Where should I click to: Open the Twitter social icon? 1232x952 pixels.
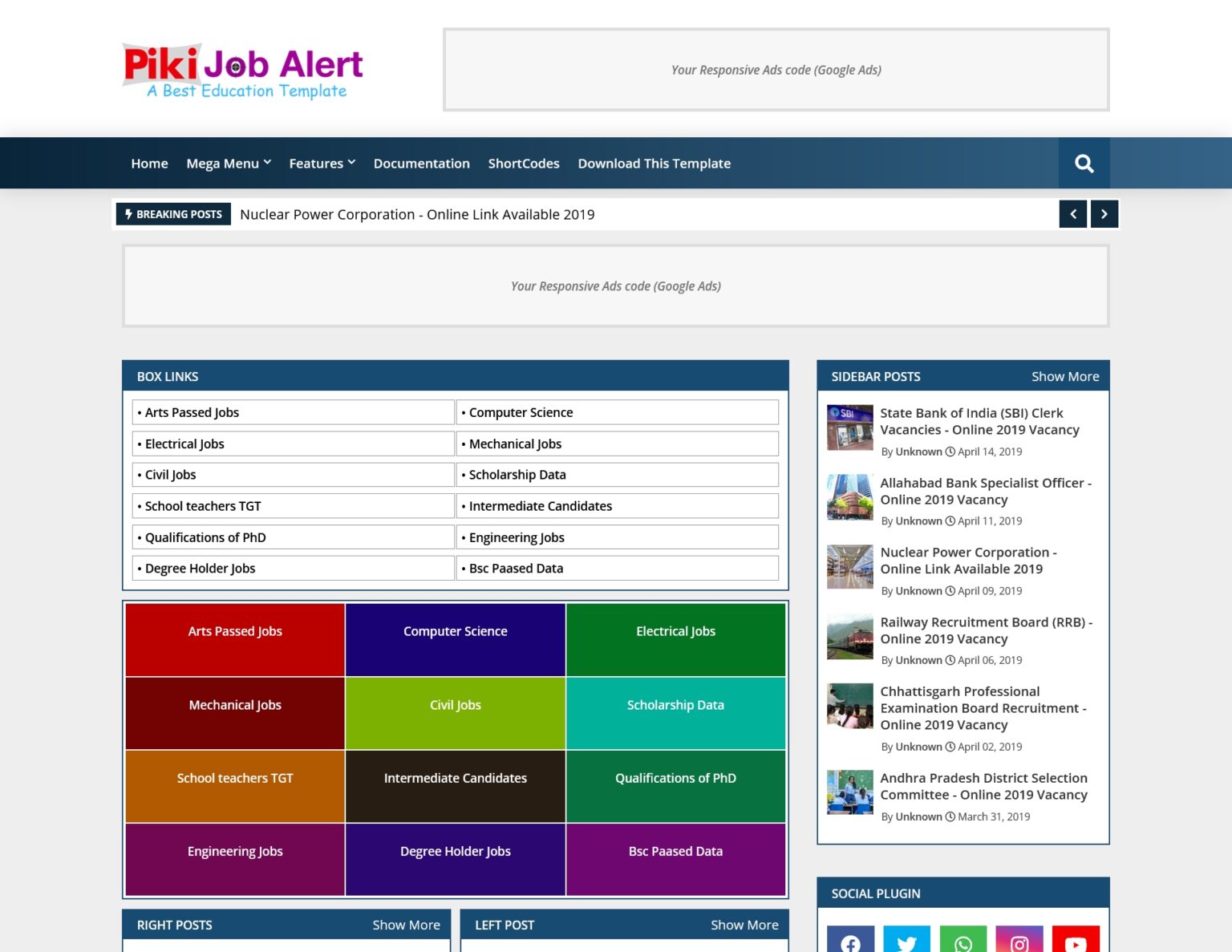(x=906, y=942)
